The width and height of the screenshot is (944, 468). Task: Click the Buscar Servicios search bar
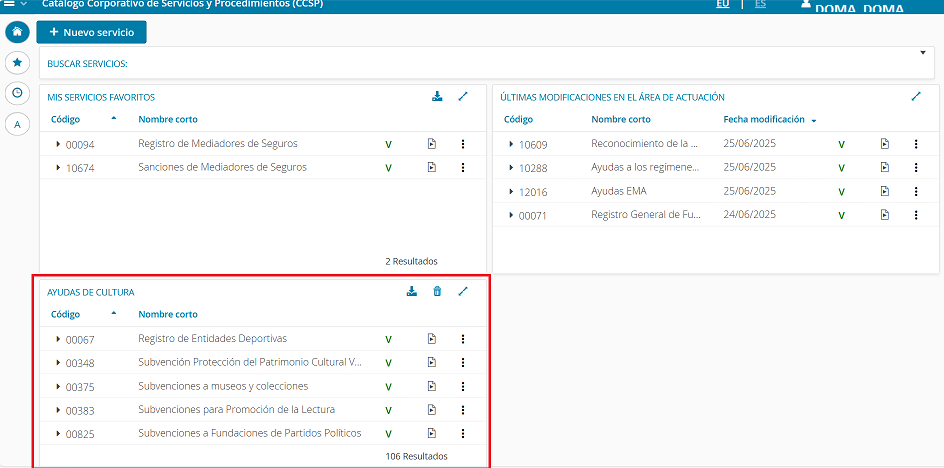click(486, 63)
